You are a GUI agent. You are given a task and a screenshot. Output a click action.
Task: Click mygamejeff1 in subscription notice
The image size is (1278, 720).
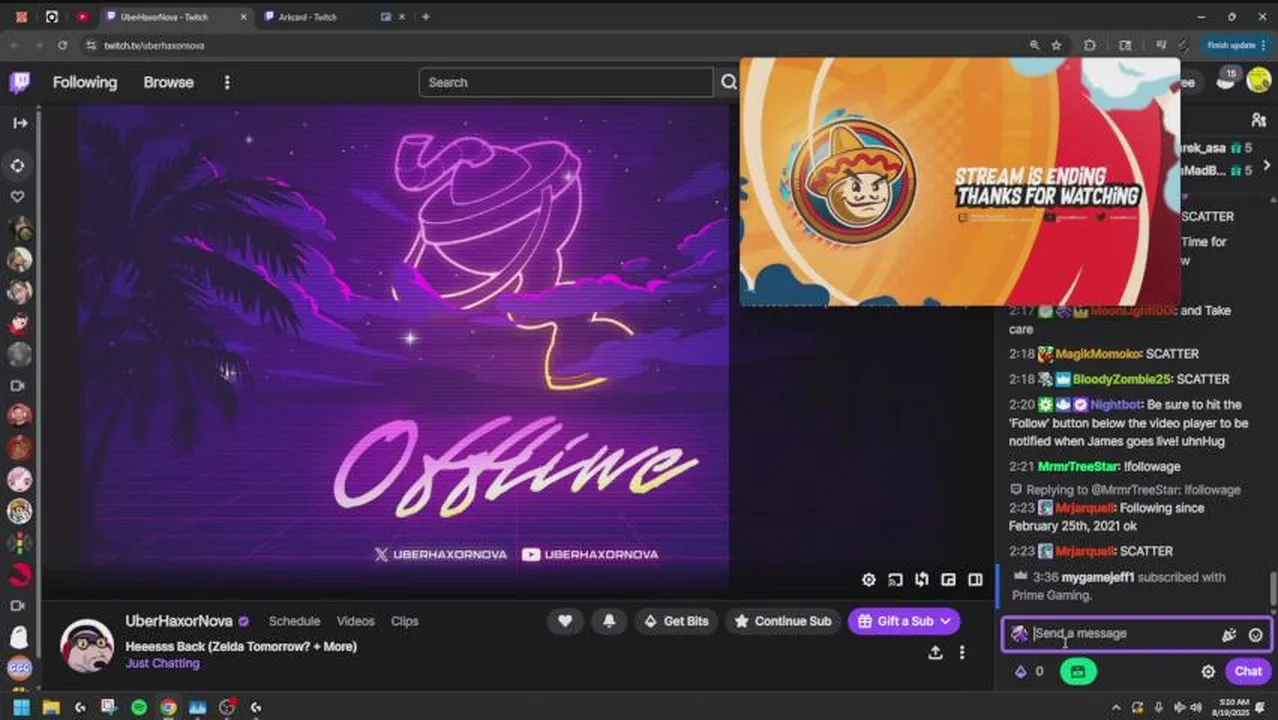(x=1098, y=577)
